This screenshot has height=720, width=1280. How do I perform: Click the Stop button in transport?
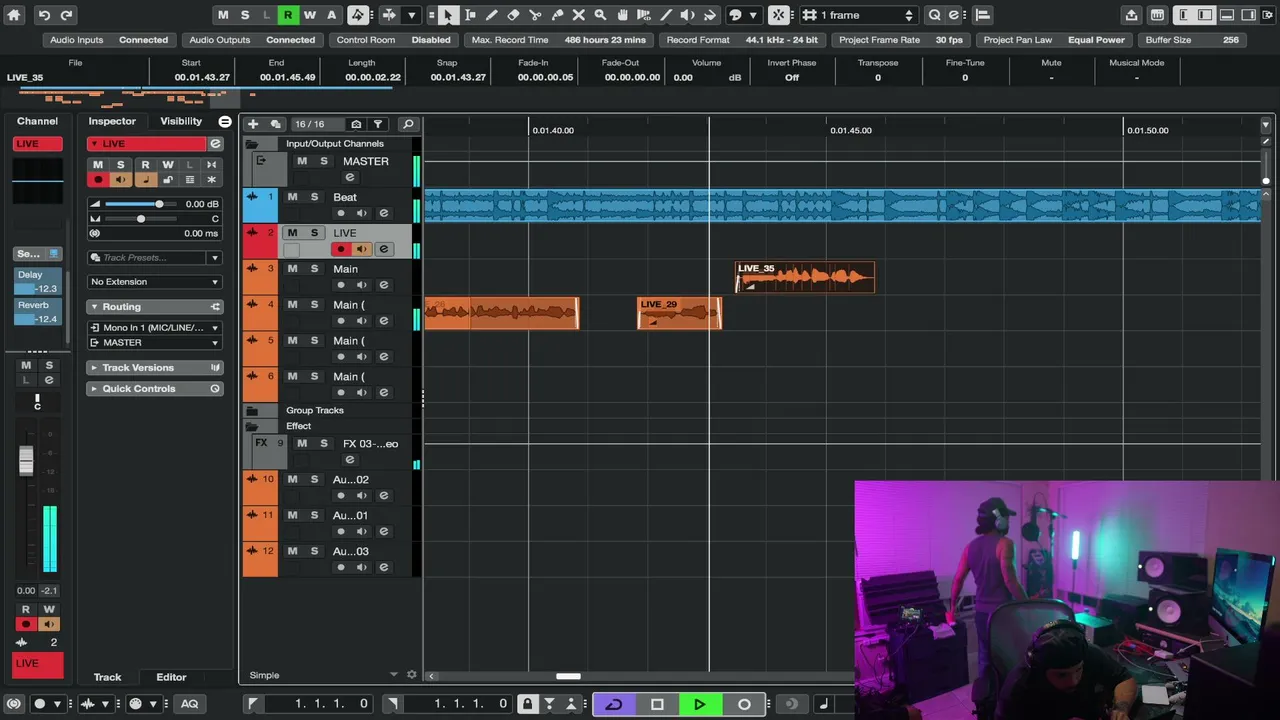(657, 704)
